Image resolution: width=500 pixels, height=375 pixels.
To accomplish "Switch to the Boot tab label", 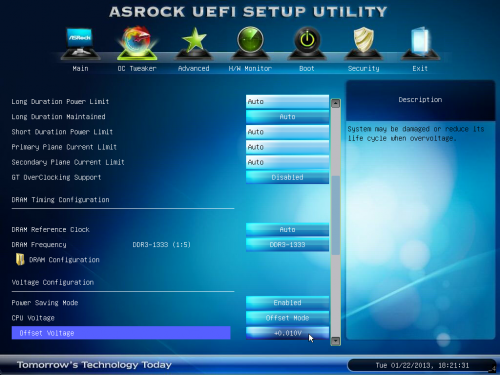I will [x=307, y=68].
